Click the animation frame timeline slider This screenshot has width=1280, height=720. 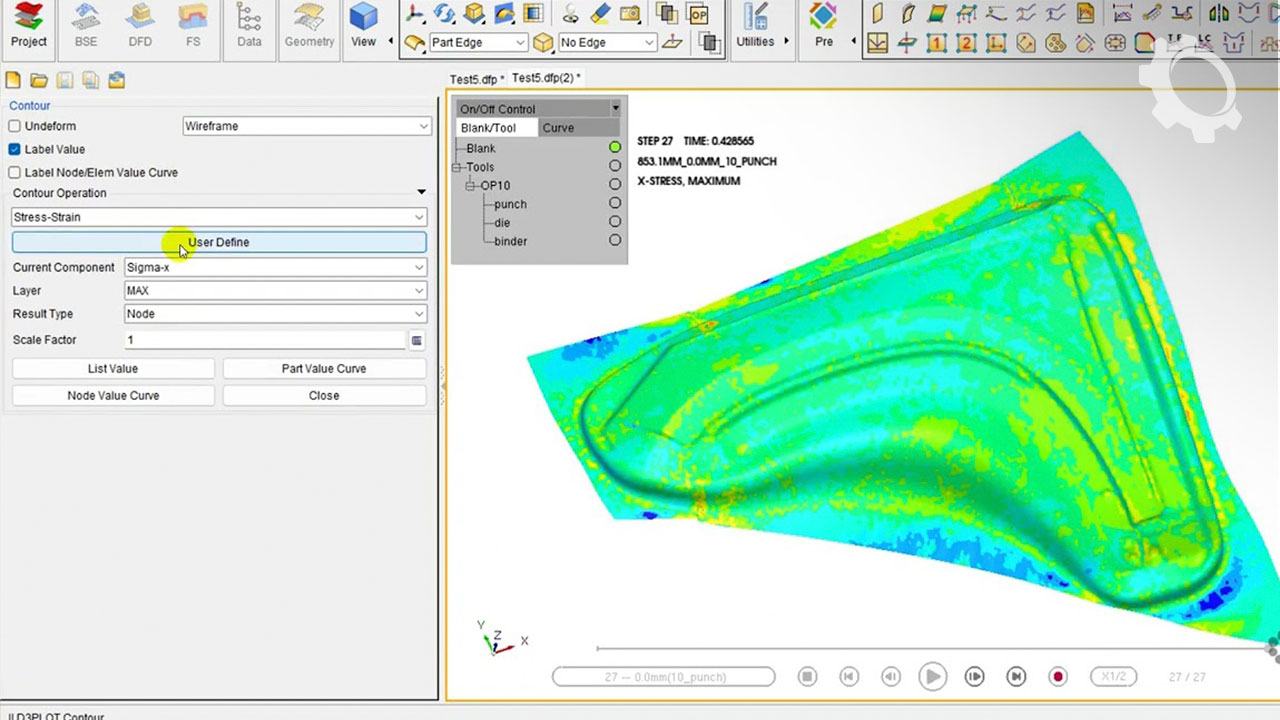tap(930, 649)
